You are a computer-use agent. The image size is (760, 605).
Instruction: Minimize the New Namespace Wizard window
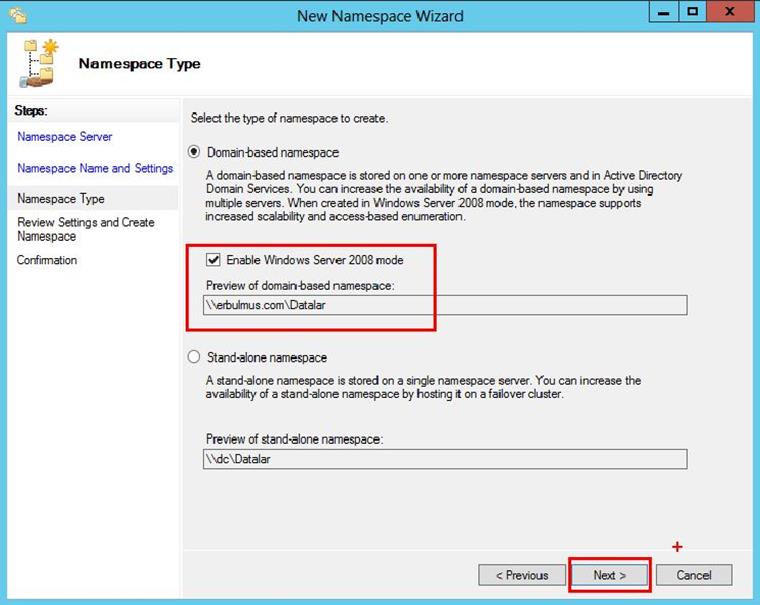coord(664,12)
